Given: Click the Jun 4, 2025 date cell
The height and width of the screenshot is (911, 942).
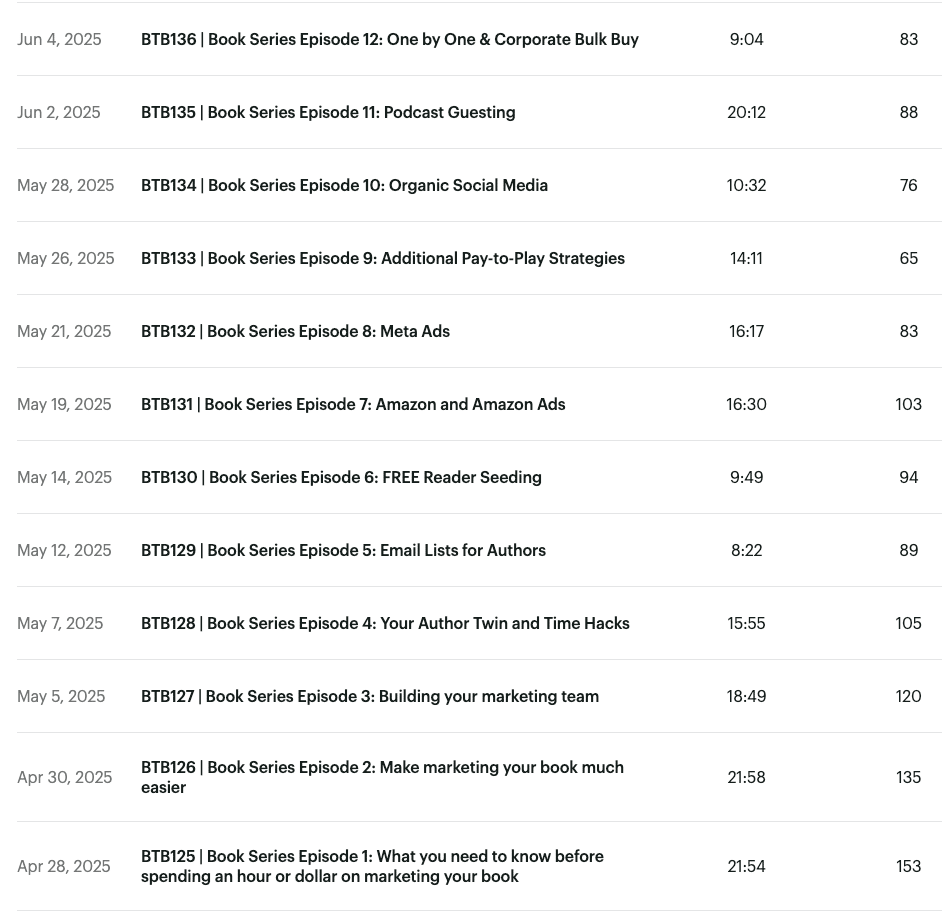Looking at the screenshot, I should 59,40.
